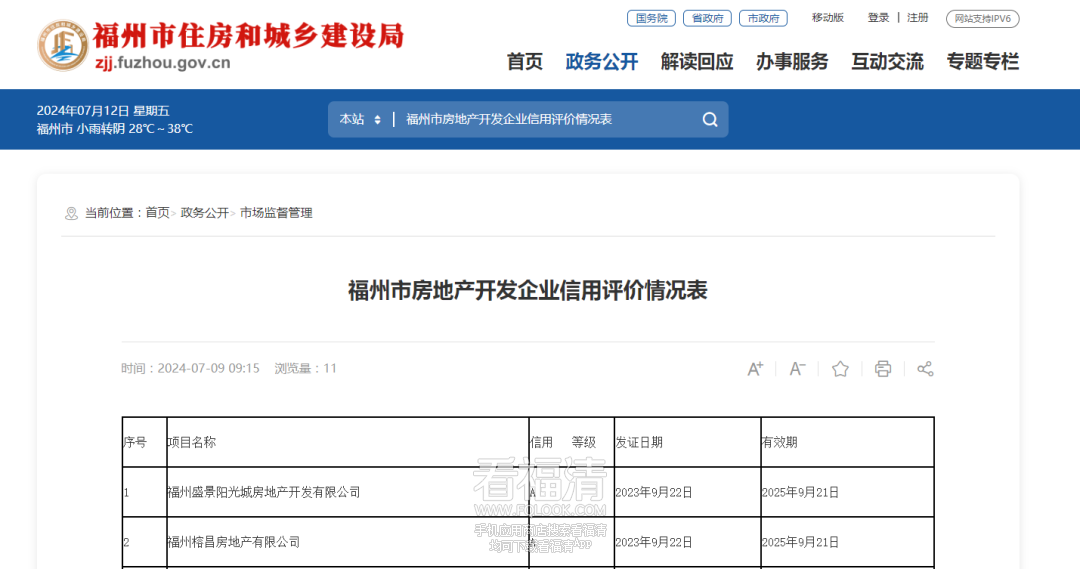
Task: Open 政务公开 in main navigation
Action: point(602,62)
